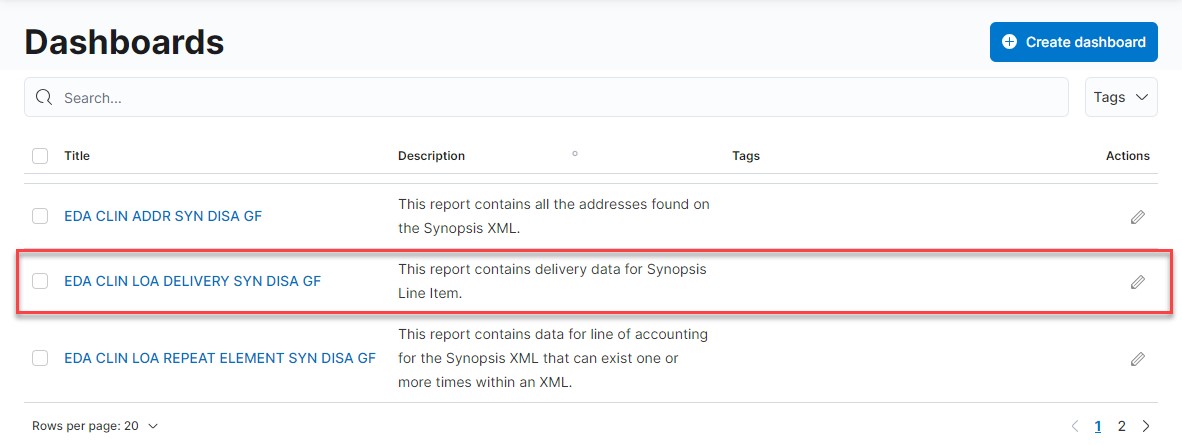Tick the select-all checkbox beside Title

tap(40, 156)
